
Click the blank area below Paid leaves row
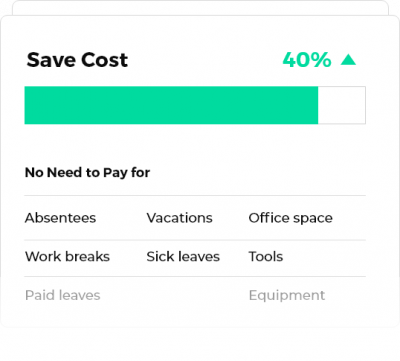pos(200,316)
